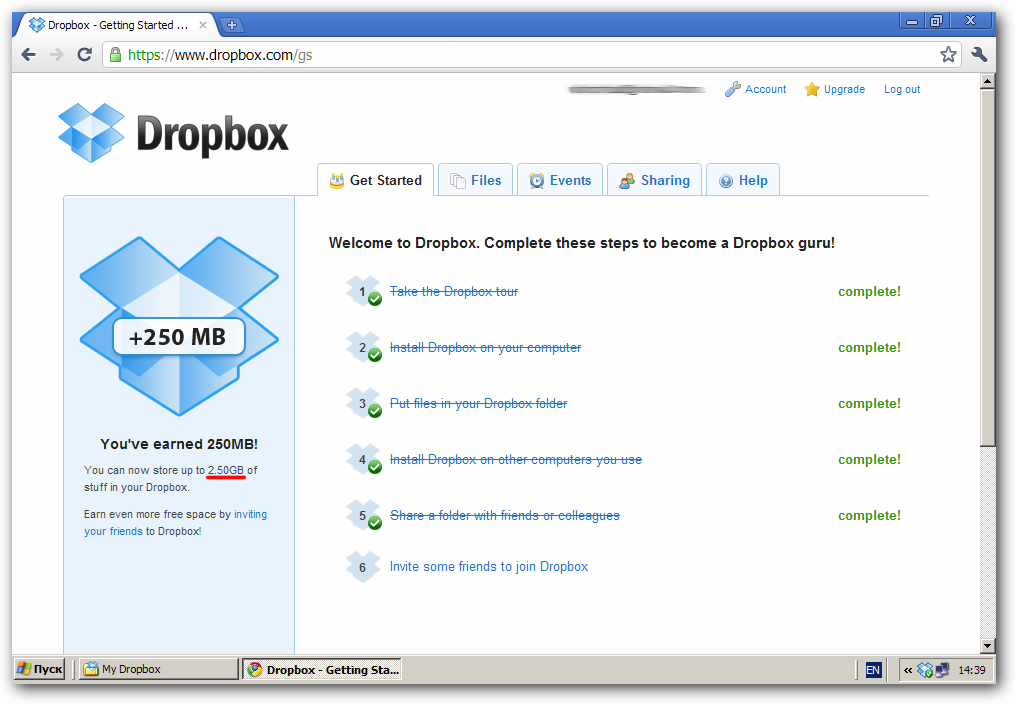Click the network computers tray icon

pyautogui.click(x=942, y=670)
